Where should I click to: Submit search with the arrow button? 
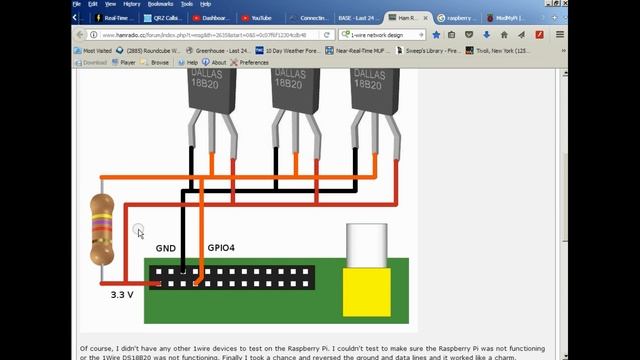421,35
